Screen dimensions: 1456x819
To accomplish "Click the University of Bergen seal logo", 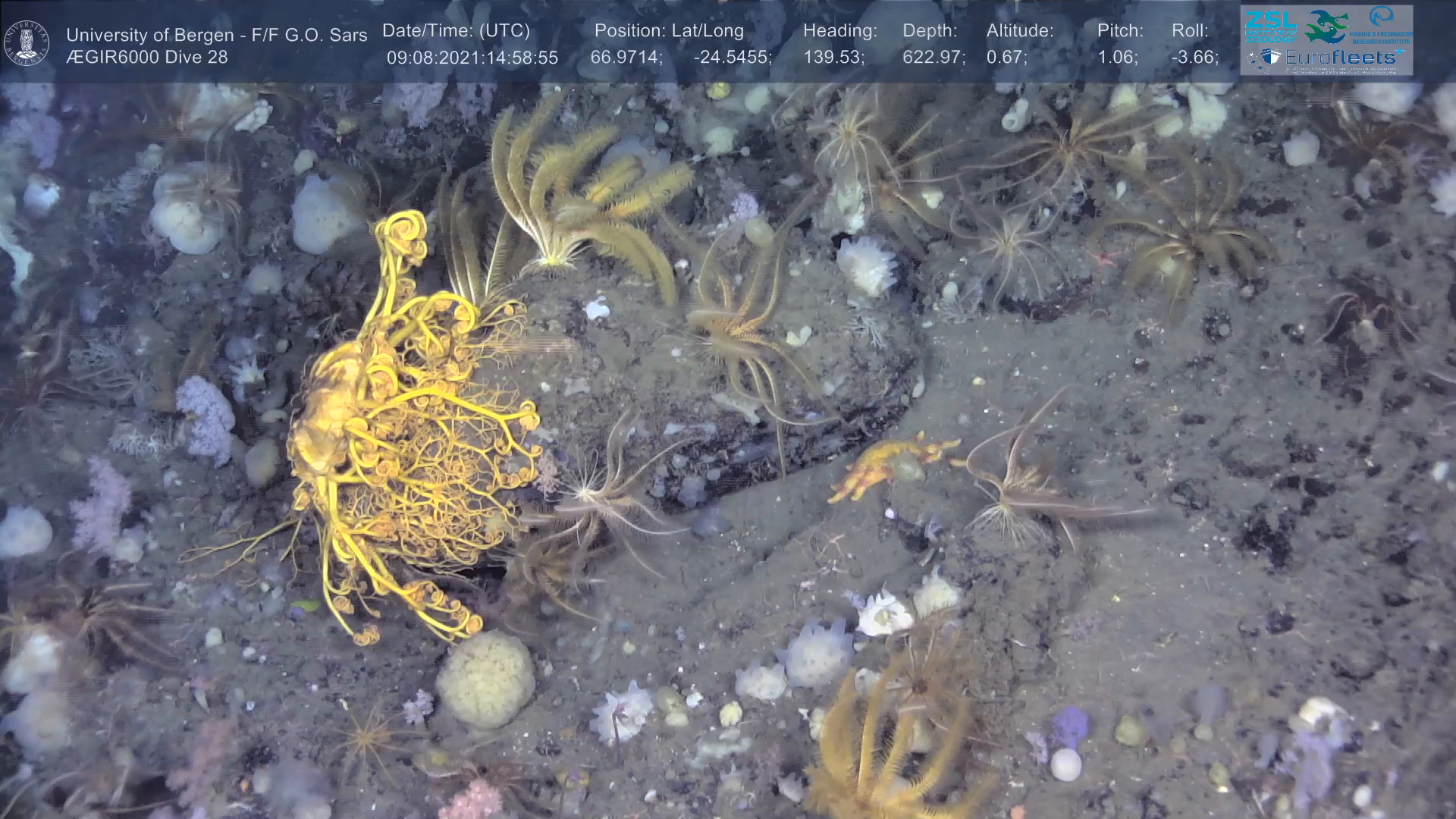I will (27, 43).
